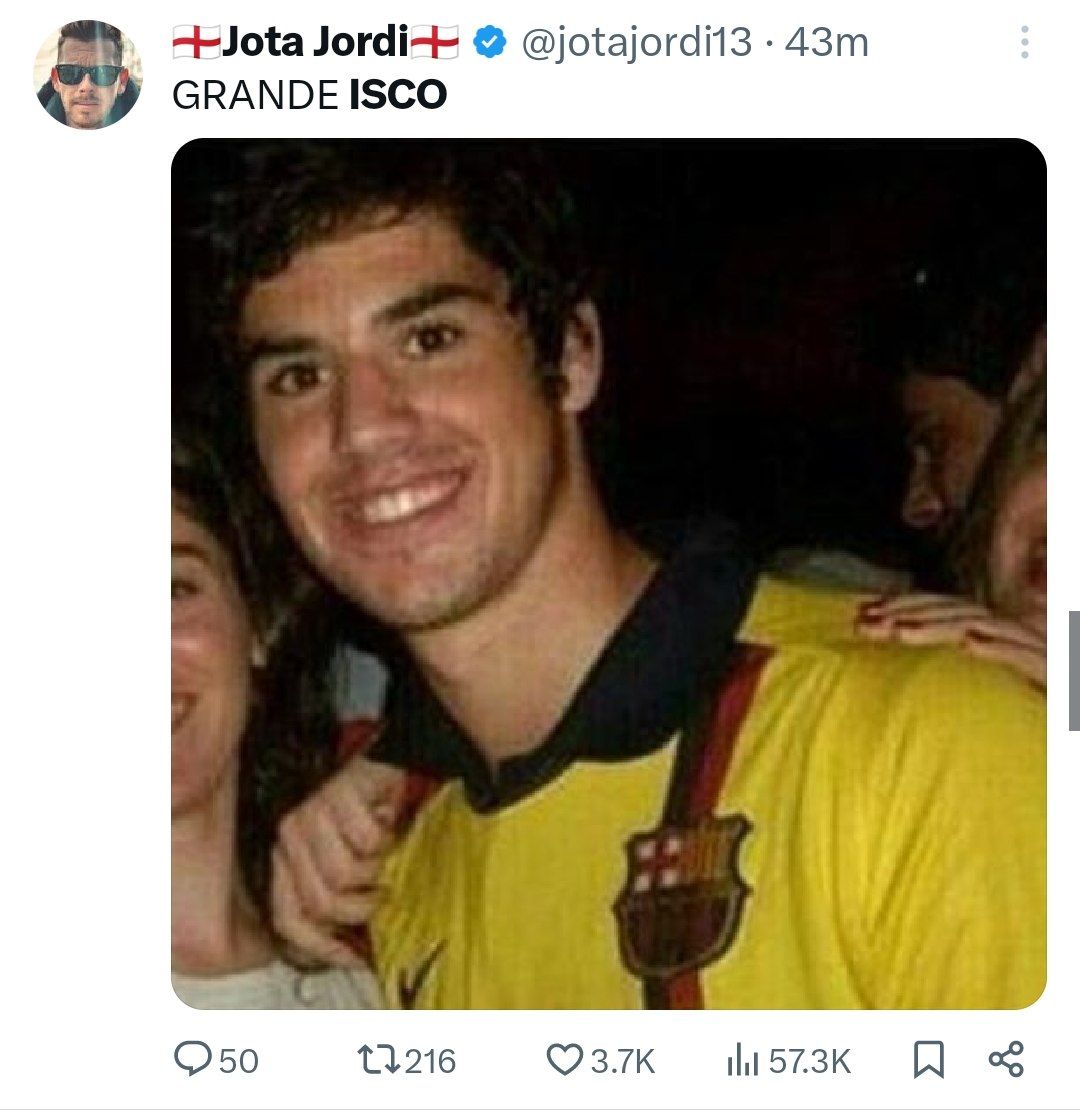
Task: Click the vertical scrollbar thumb on the right
Action: click(x=1074, y=670)
